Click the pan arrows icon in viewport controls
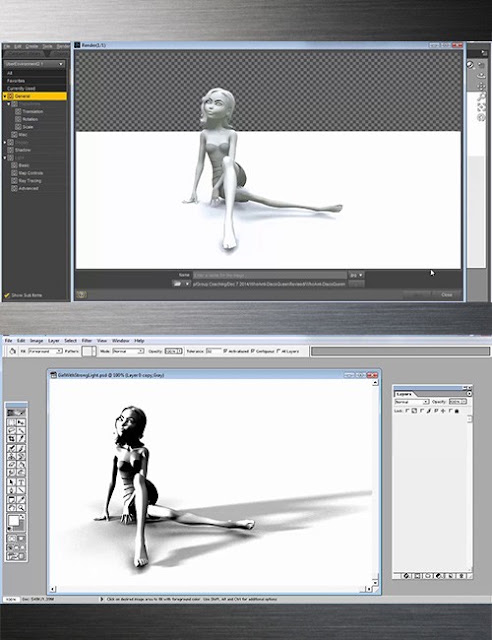Screen dimensions: 492x640 pos(482,86)
